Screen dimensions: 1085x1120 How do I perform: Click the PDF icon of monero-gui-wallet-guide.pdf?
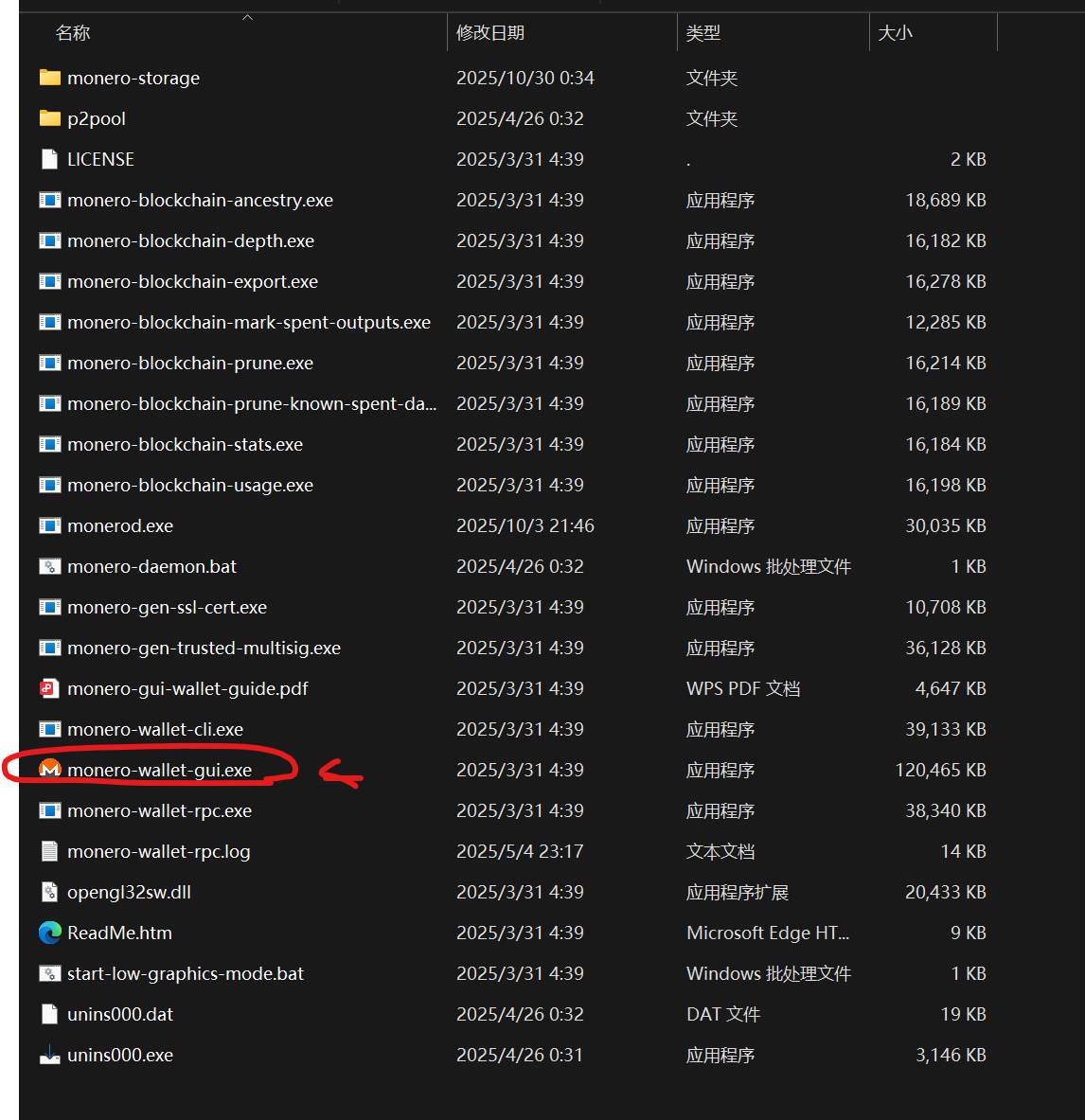click(49, 688)
